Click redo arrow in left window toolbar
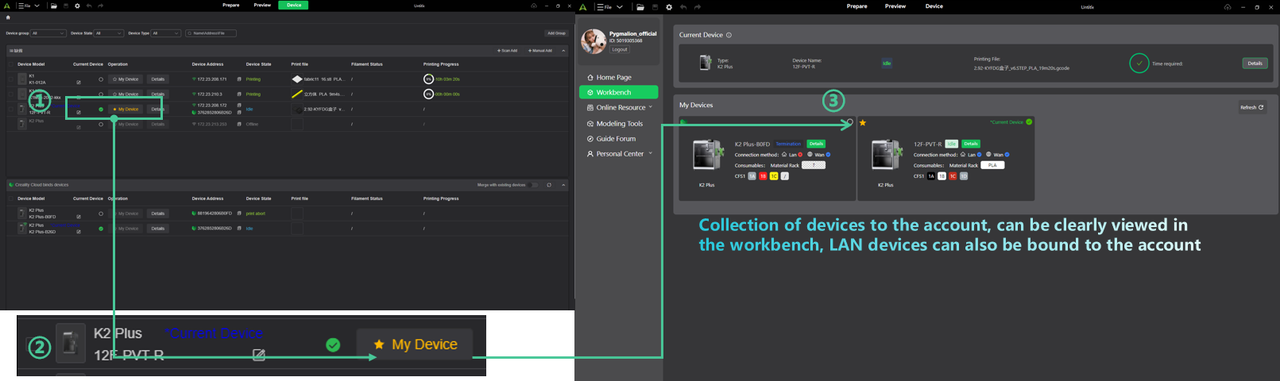This screenshot has height=381, width=1280. (x=100, y=6)
